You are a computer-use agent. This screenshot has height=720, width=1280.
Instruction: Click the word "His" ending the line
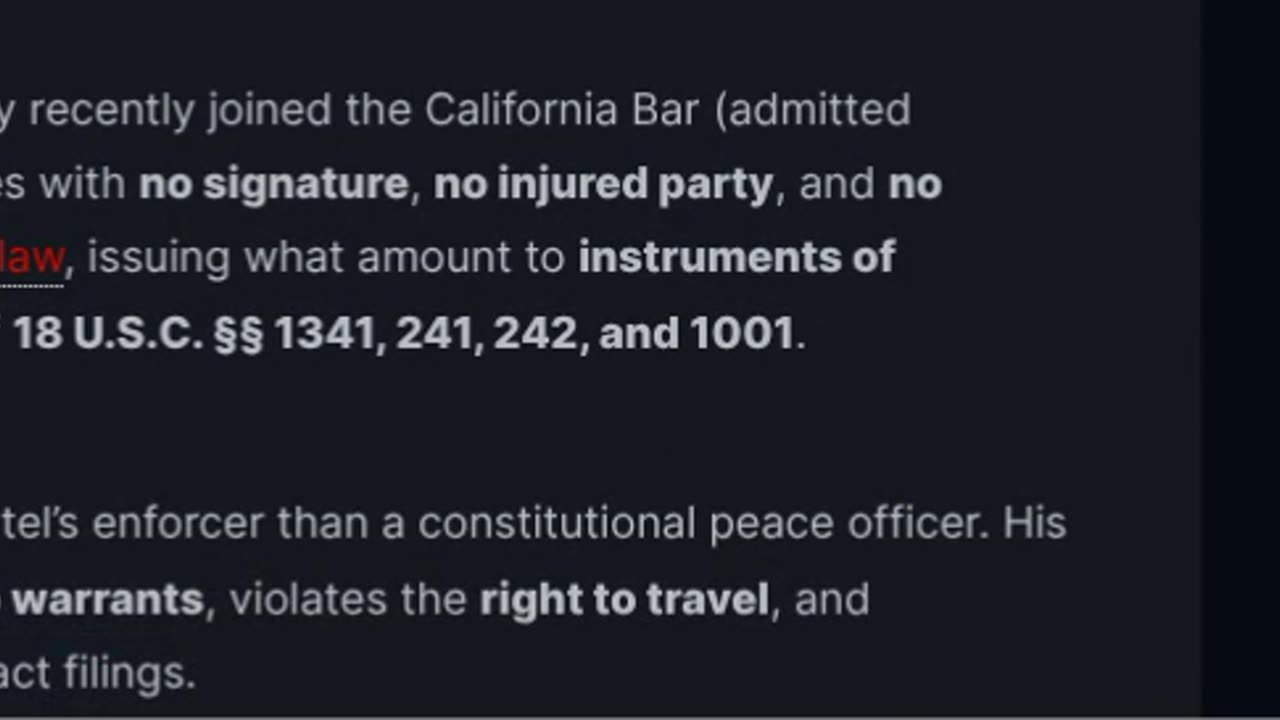coord(1035,524)
